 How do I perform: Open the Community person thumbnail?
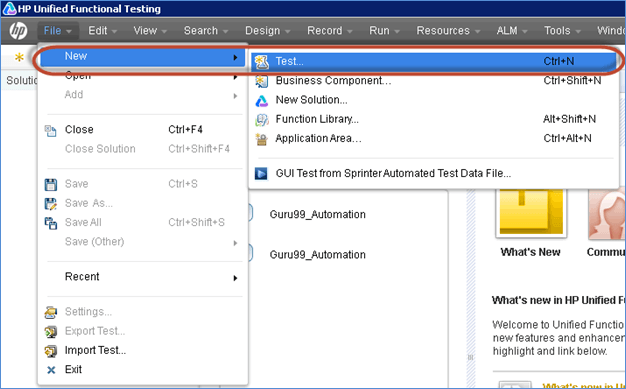coord(607,214)
